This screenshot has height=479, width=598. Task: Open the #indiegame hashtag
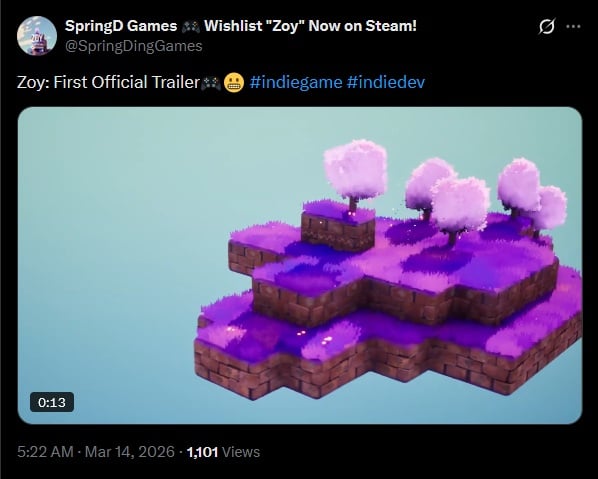pos(296,82)
